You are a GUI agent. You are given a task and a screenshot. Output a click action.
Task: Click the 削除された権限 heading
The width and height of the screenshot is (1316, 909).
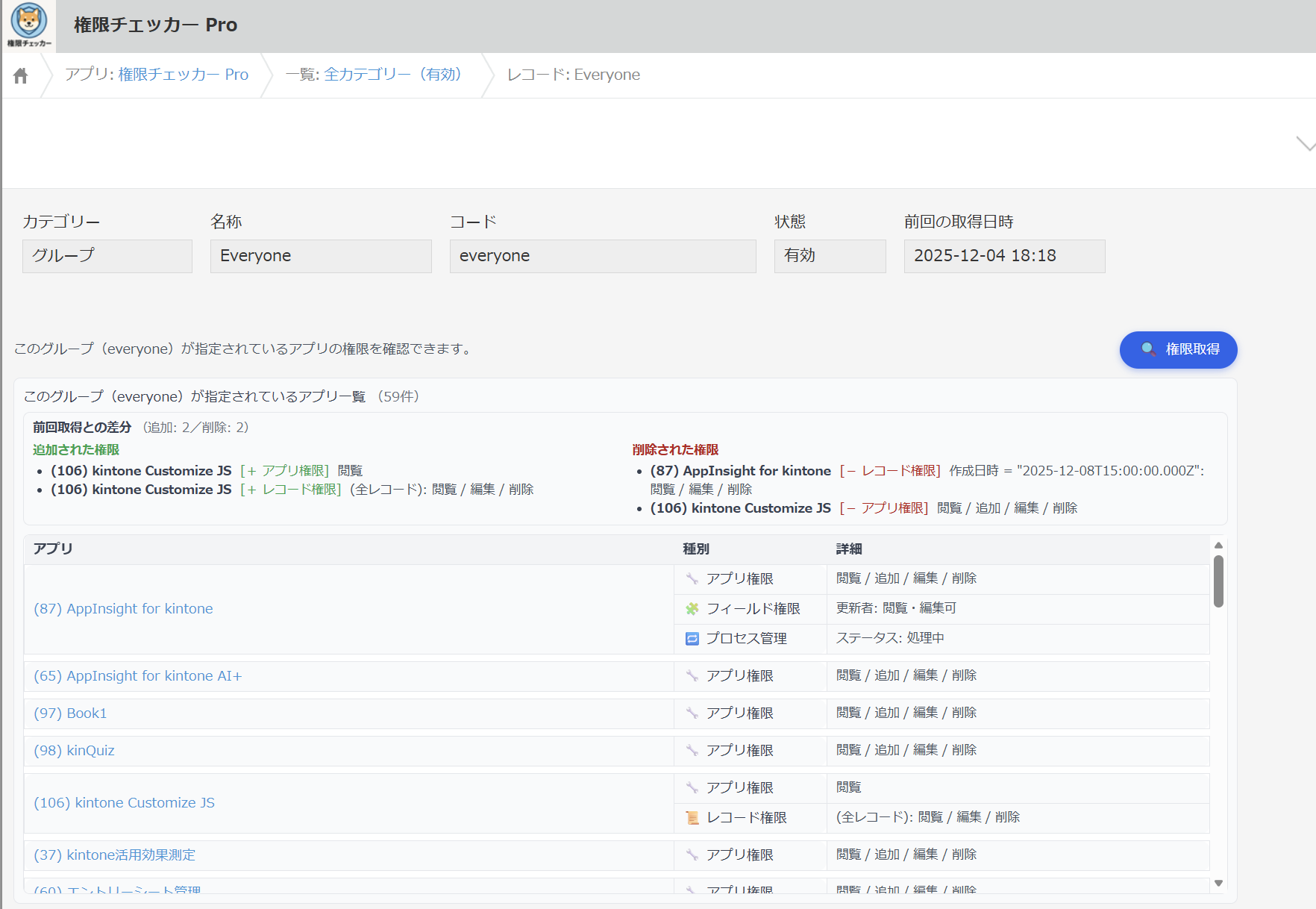click(675, 450)
